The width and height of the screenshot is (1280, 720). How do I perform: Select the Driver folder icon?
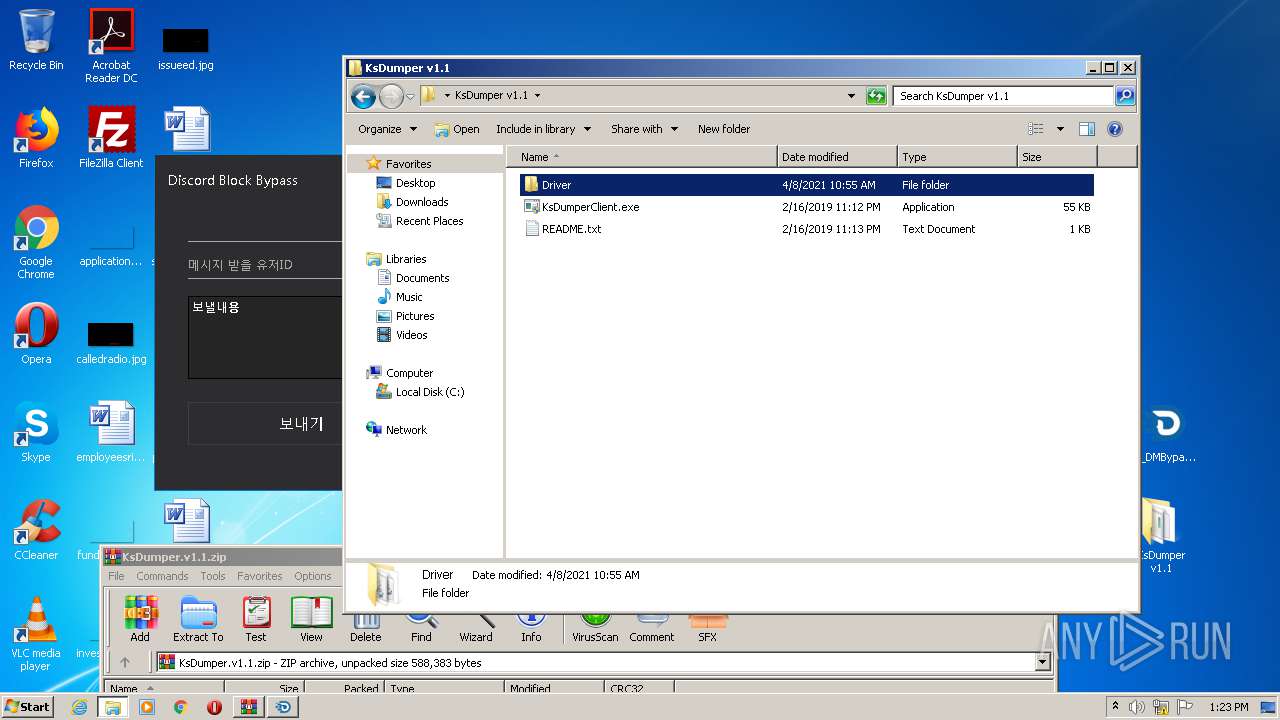[x=532, y=185]
